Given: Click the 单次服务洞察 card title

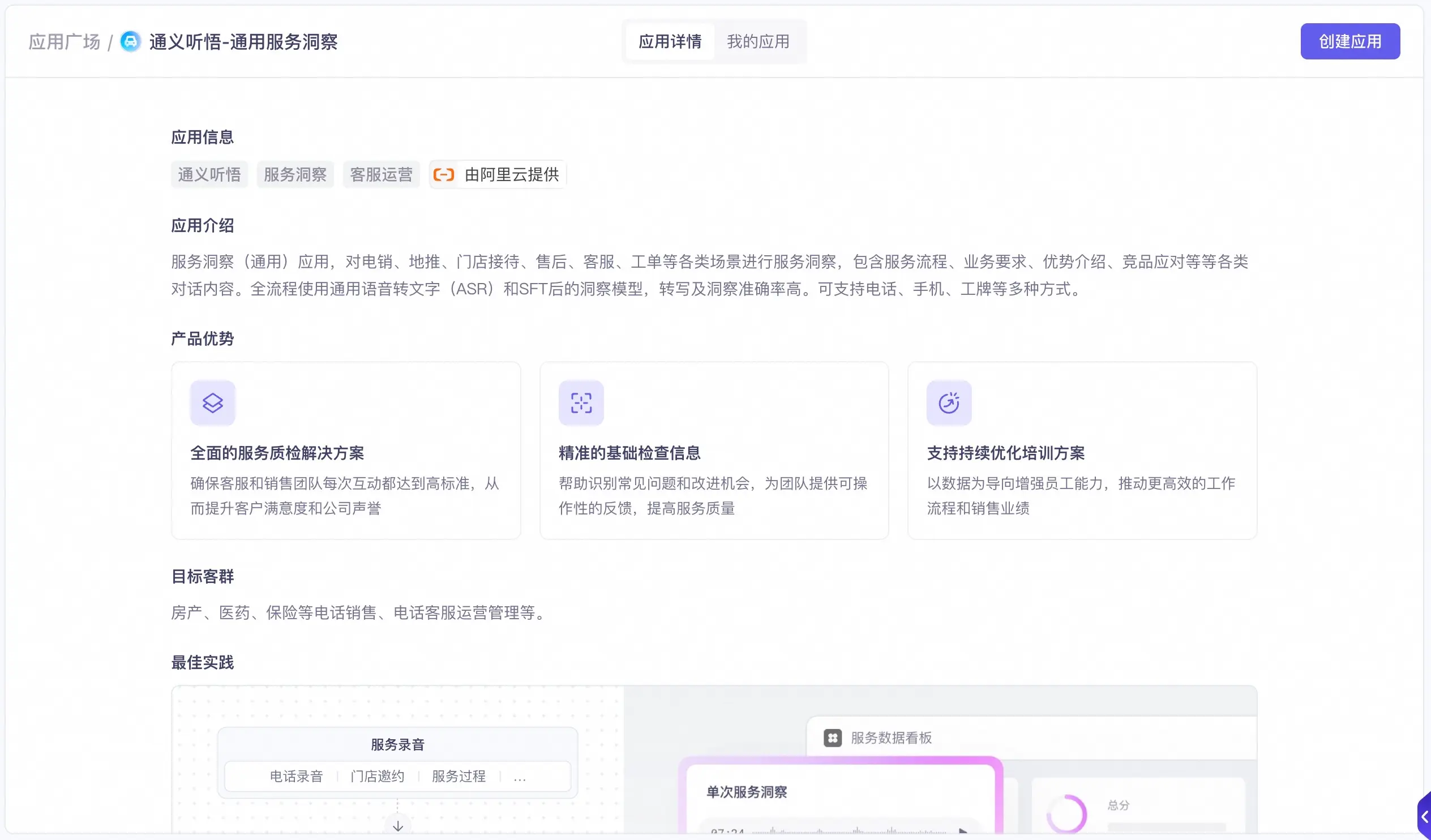Looking at the screenshot, I should click(x=747, y=792).
